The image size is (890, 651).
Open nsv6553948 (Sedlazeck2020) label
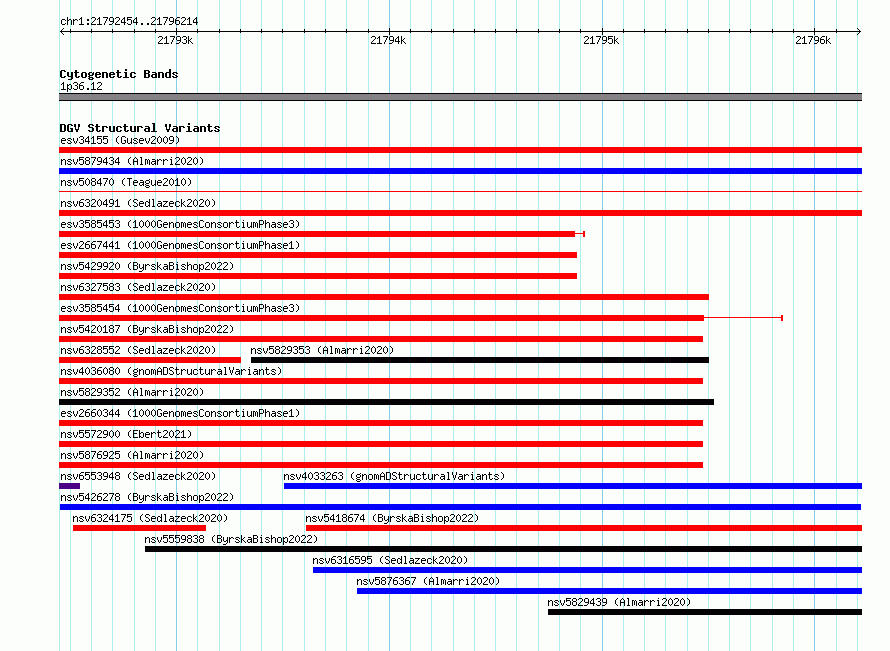(138, 476)
